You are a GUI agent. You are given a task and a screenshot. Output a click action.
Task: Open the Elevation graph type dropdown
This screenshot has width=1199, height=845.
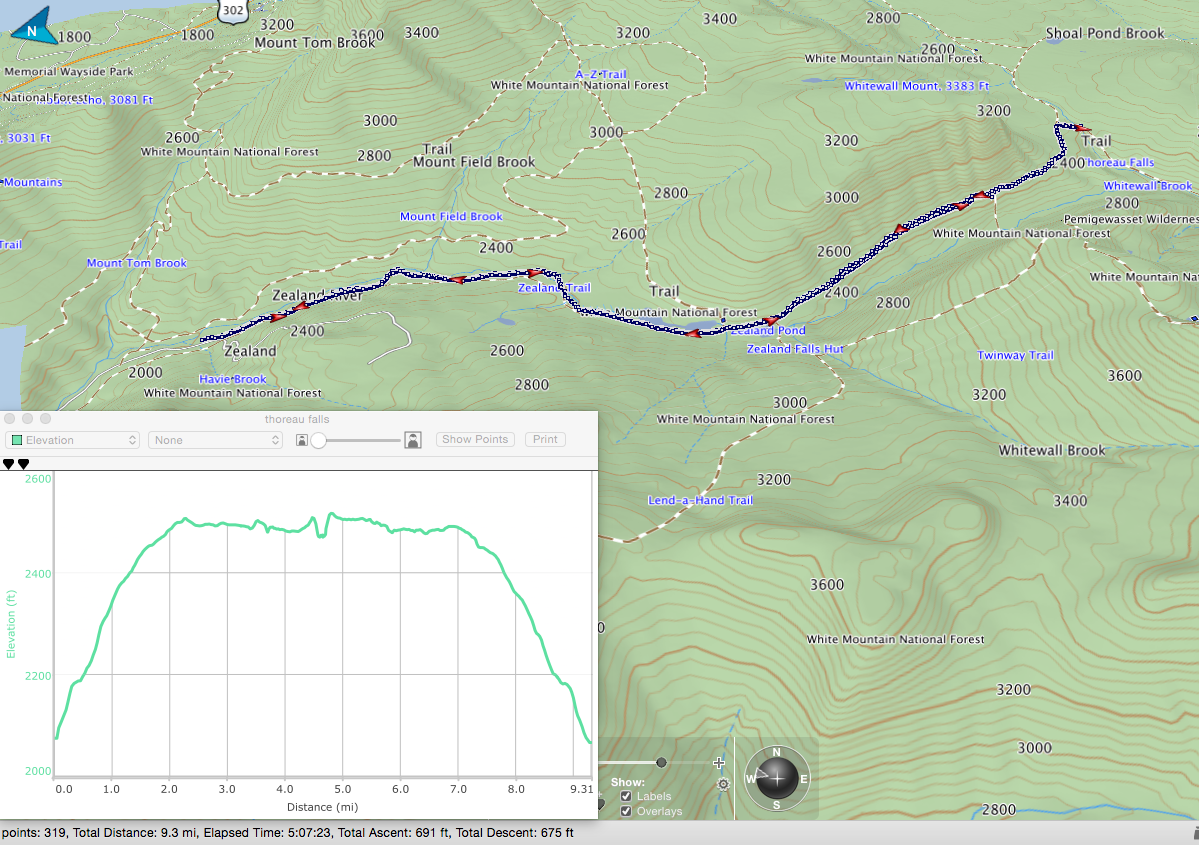pyautogui.click(x=74, y=440)
